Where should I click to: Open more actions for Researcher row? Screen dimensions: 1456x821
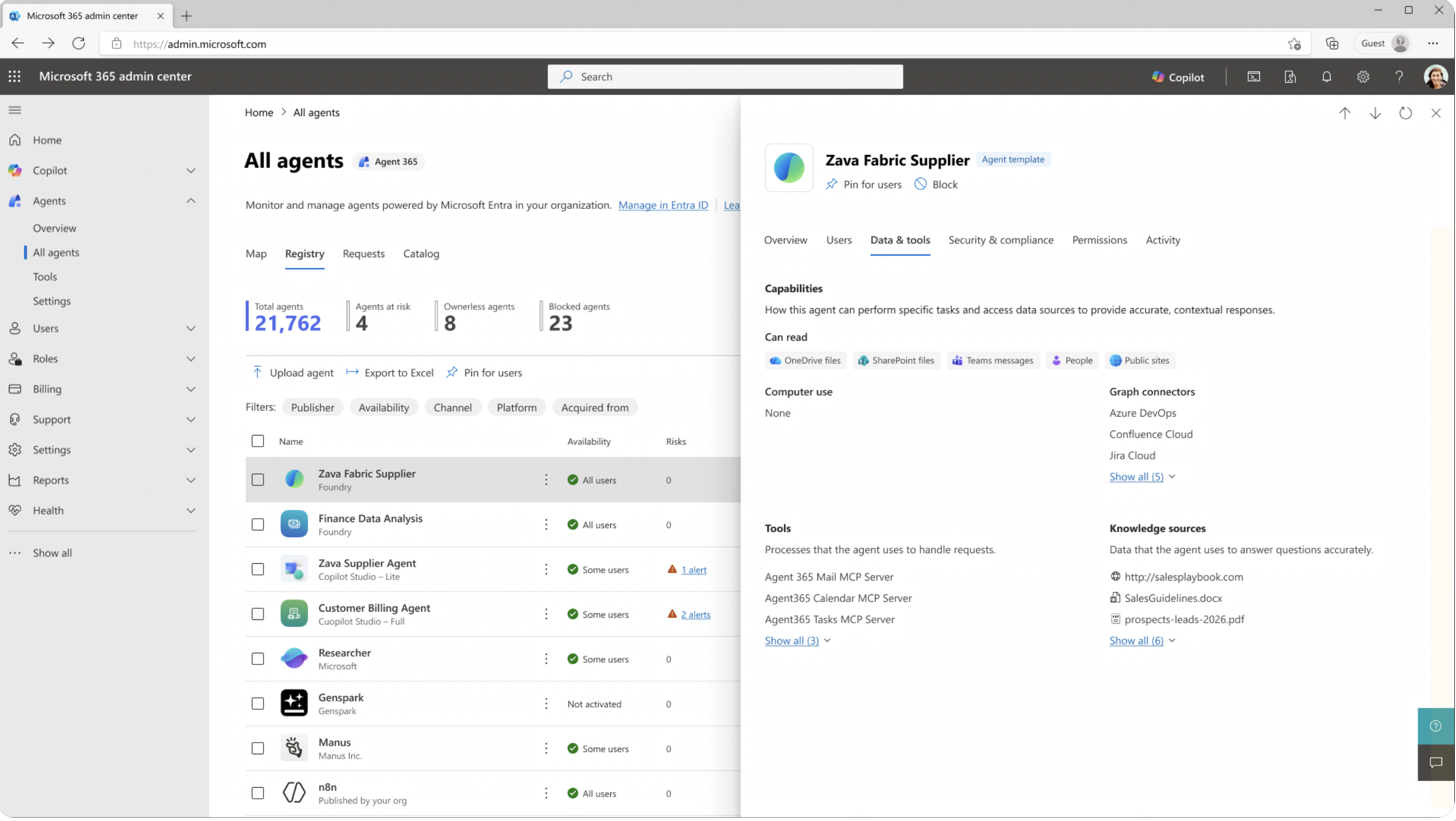(x=546, y=659)
